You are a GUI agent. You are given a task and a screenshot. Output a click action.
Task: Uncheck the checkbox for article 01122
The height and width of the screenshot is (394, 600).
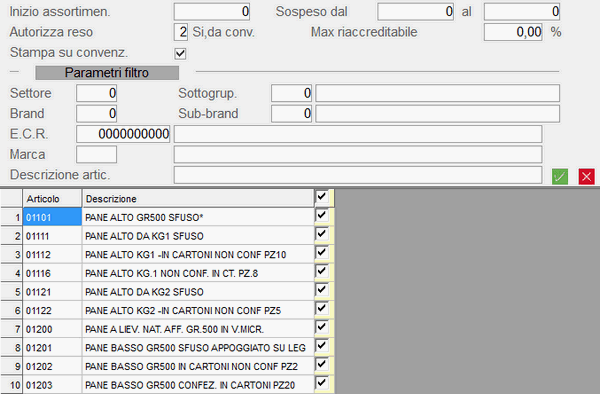pyautogui.click(x=321, y=308)
